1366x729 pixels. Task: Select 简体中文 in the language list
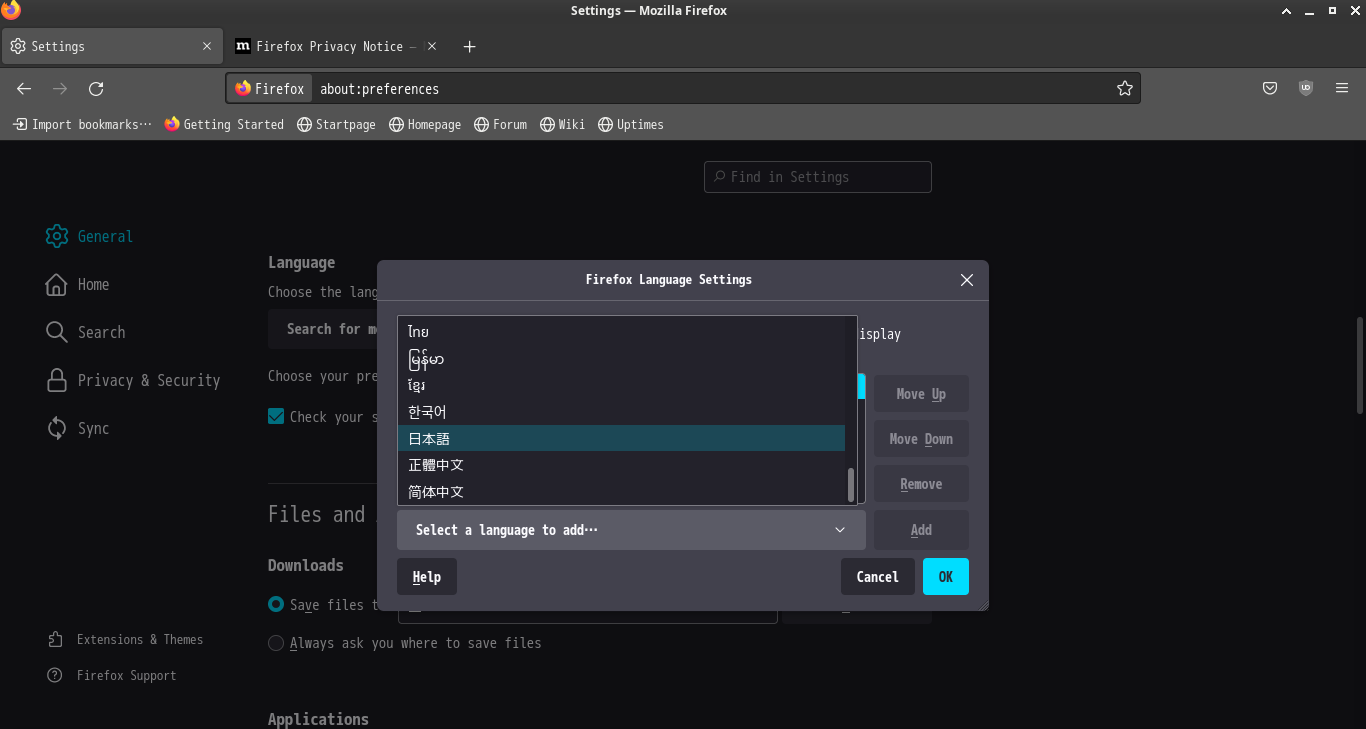pos(621,492)
